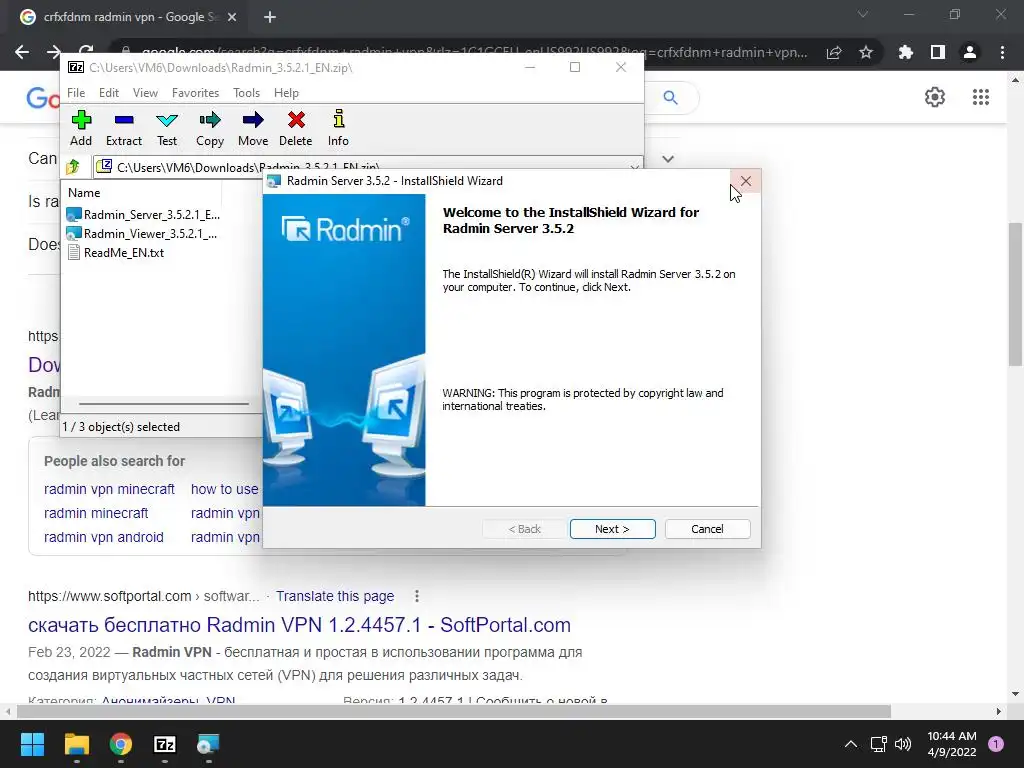Go forward in the Chrome browser
The image size is (1024, 768).
coord(54,52)
